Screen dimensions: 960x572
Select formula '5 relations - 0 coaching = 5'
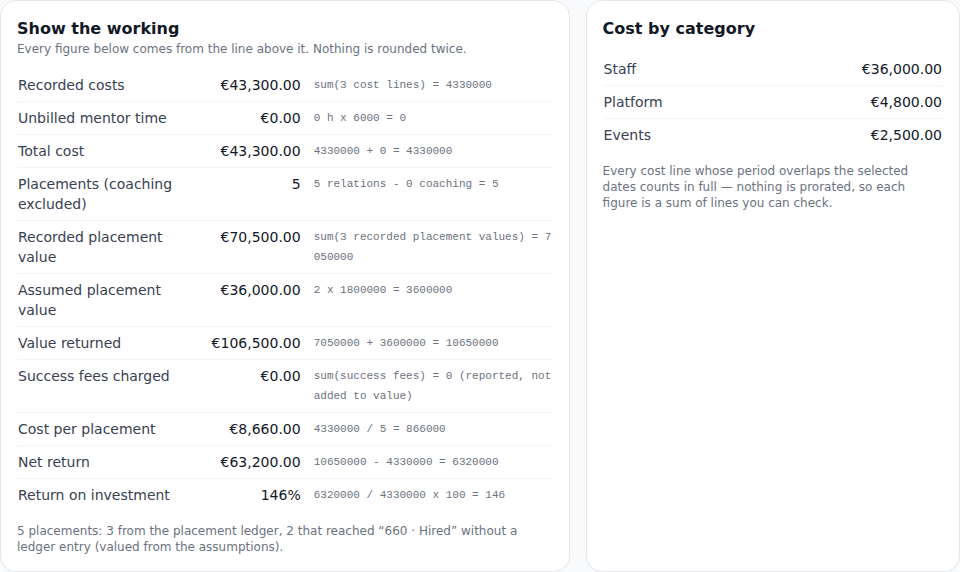coord(406,184)
